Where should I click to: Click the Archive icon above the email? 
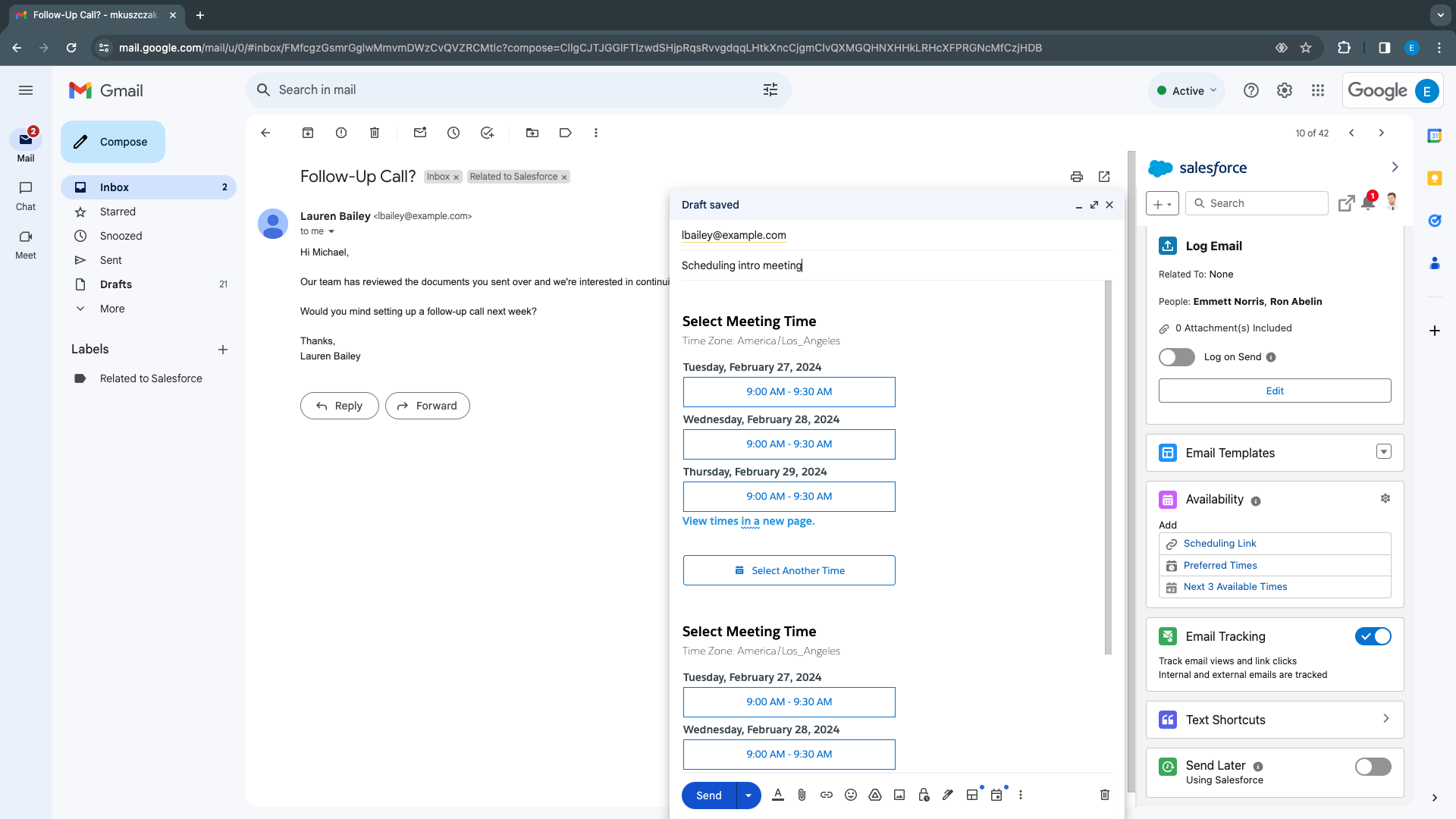click(x=308, y=133)
